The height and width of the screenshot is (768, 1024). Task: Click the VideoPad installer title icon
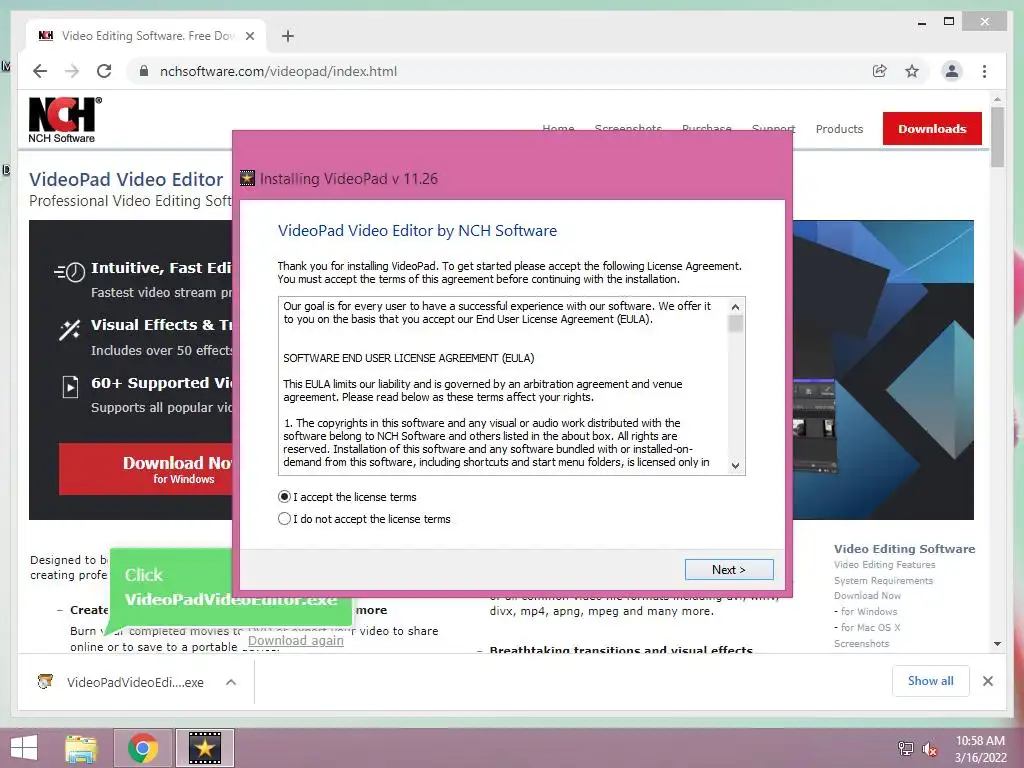[248, 178]
